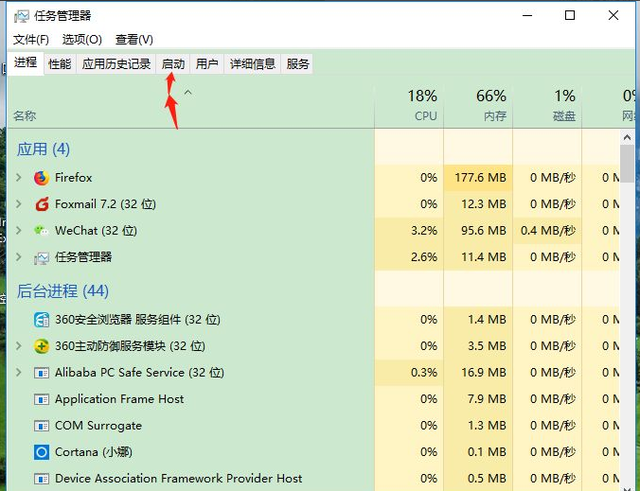
Task: Click the sort arrow above the 名称 column
Action: [x=188, y=93]
